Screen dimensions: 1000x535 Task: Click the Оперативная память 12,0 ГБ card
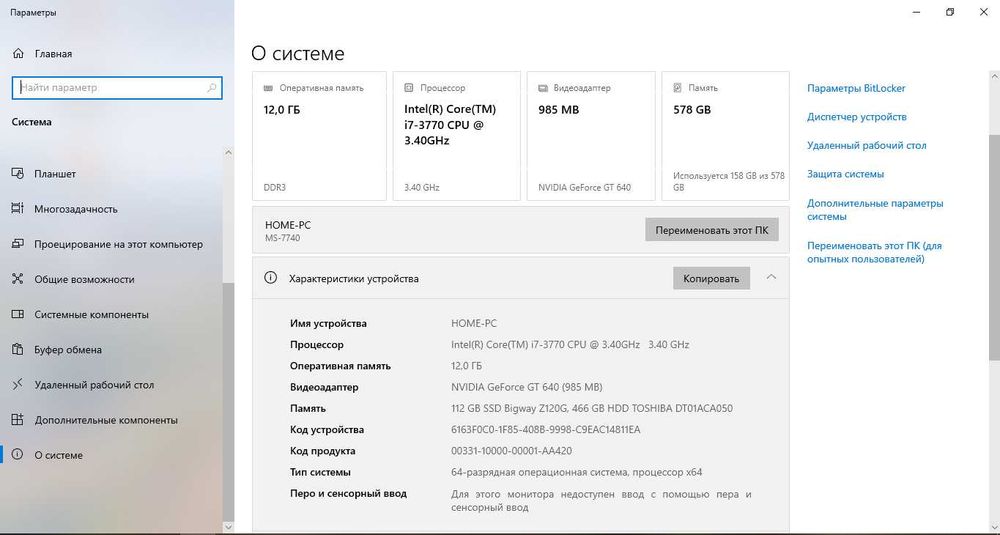[x=320, y=136]
